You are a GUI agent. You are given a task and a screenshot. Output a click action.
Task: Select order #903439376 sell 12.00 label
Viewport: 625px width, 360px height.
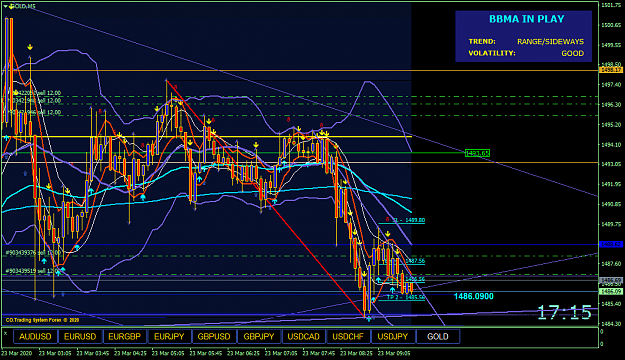tap(33, 253)
